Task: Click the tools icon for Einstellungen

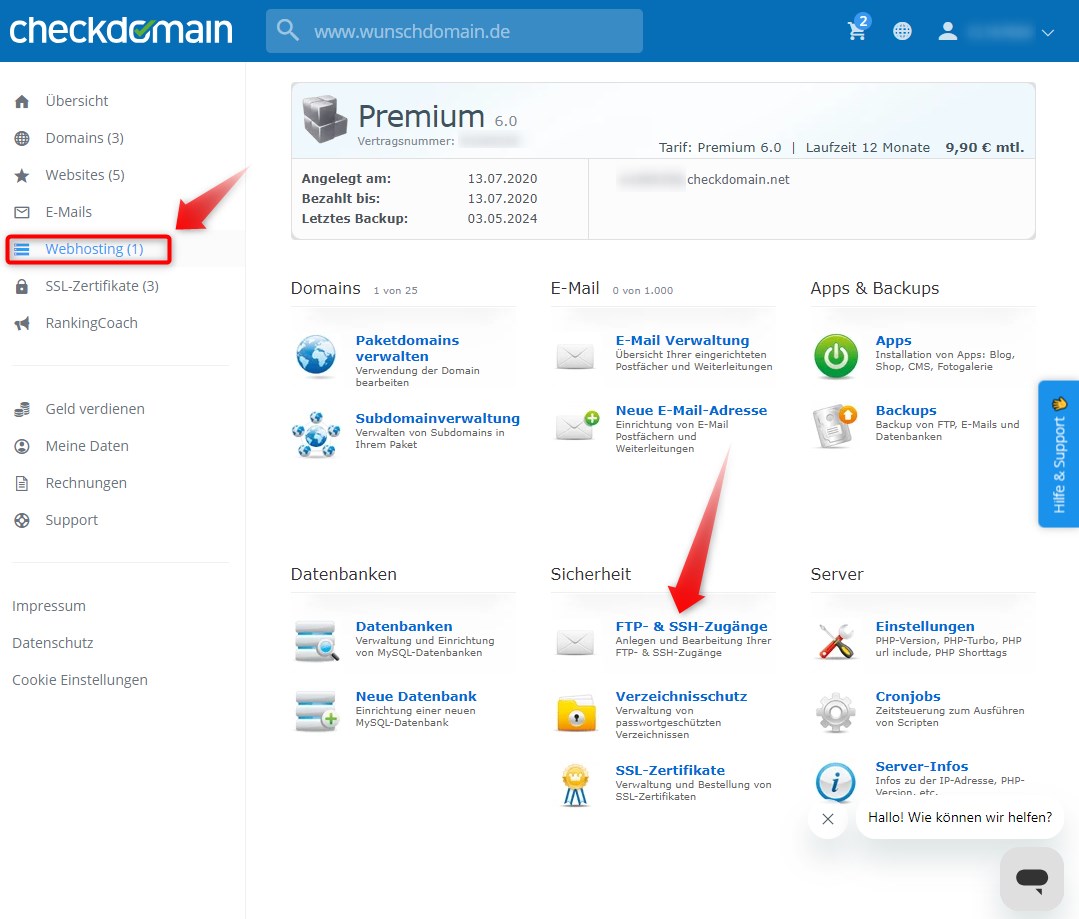Action: click(x=836, y=641)
